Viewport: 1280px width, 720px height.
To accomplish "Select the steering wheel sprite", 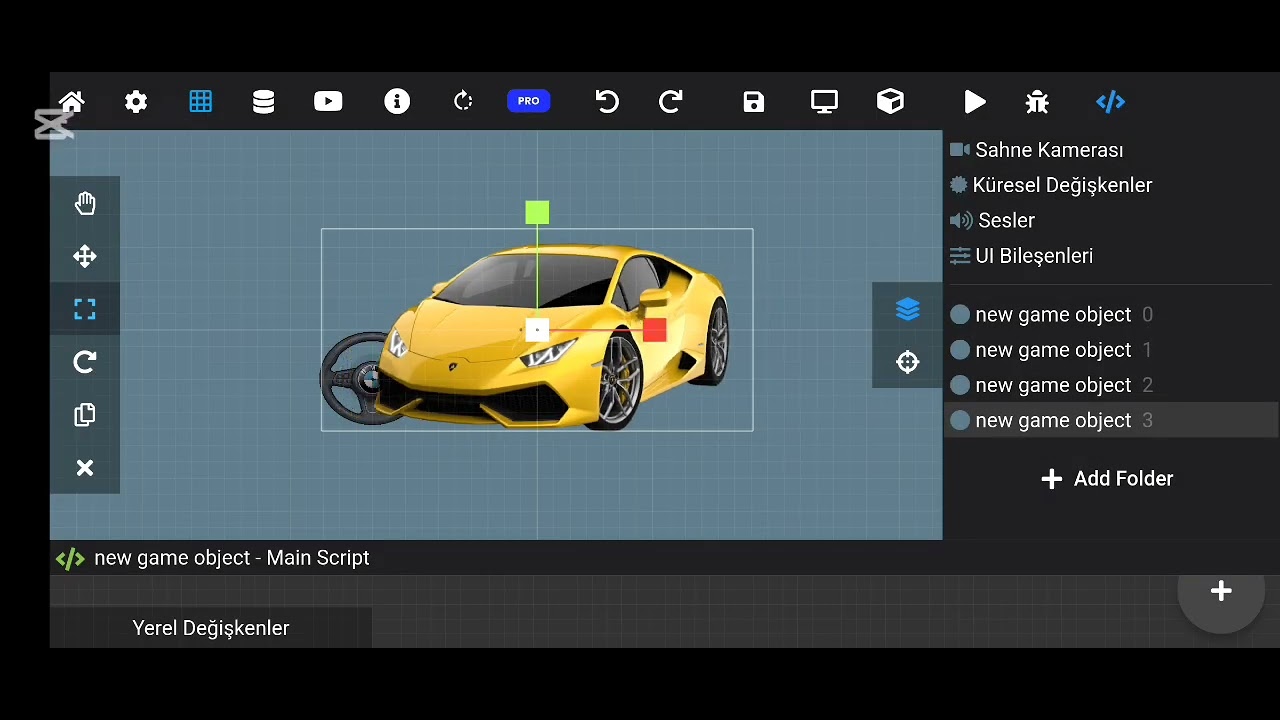I will tap(352, 378).
